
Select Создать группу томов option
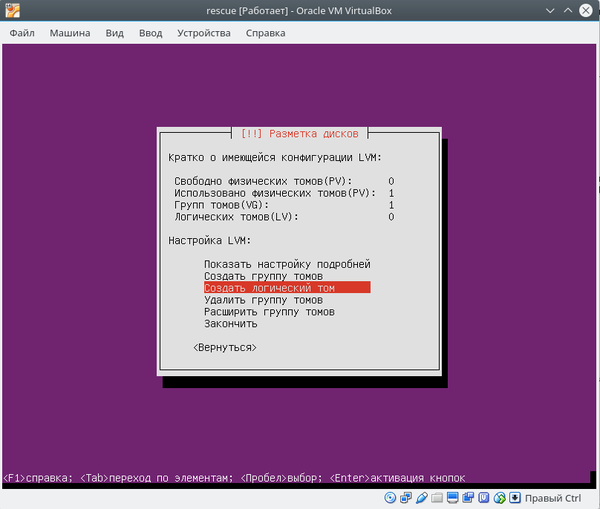click(263, 276)
